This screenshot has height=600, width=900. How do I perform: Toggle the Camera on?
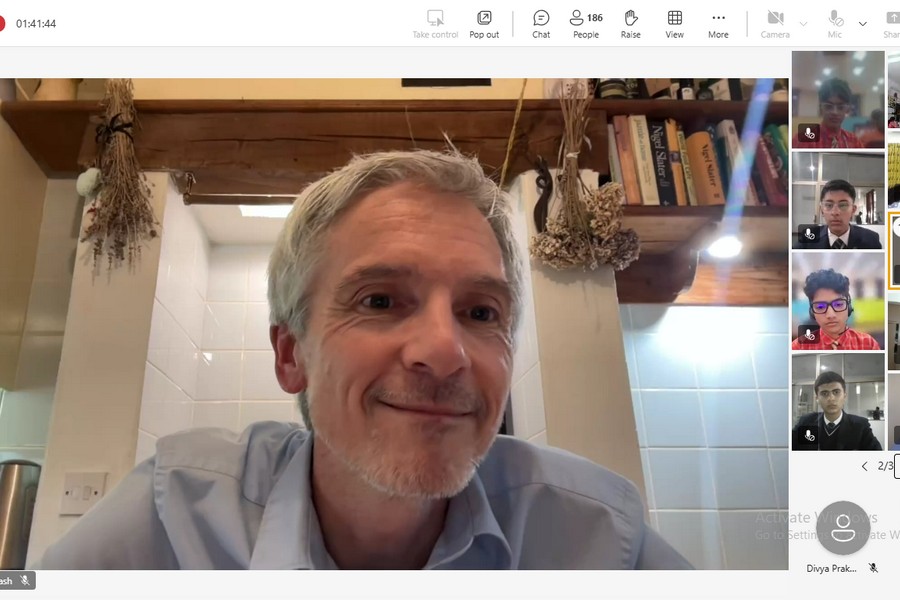tap(775, 23)
